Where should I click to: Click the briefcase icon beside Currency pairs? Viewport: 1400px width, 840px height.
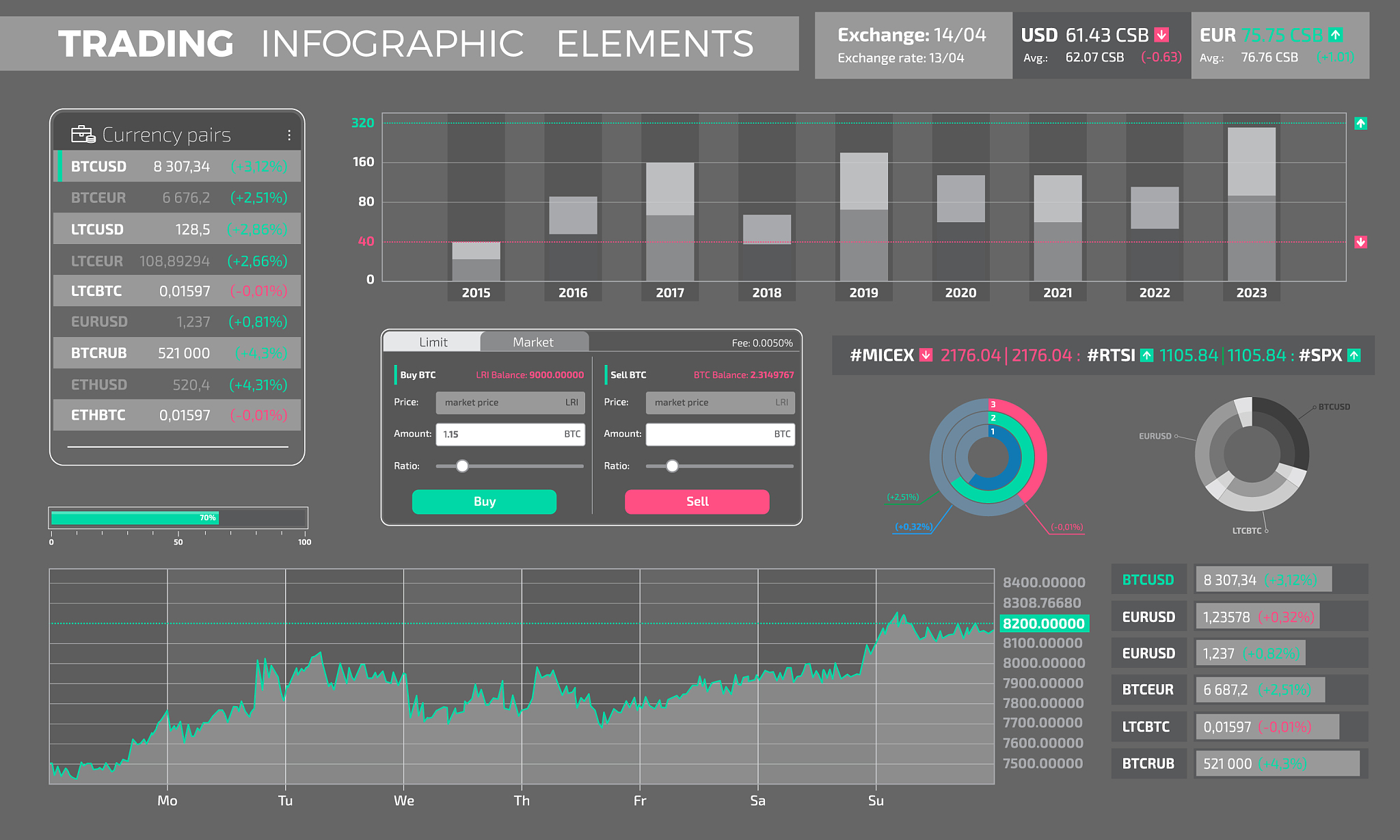coord(83,134)
